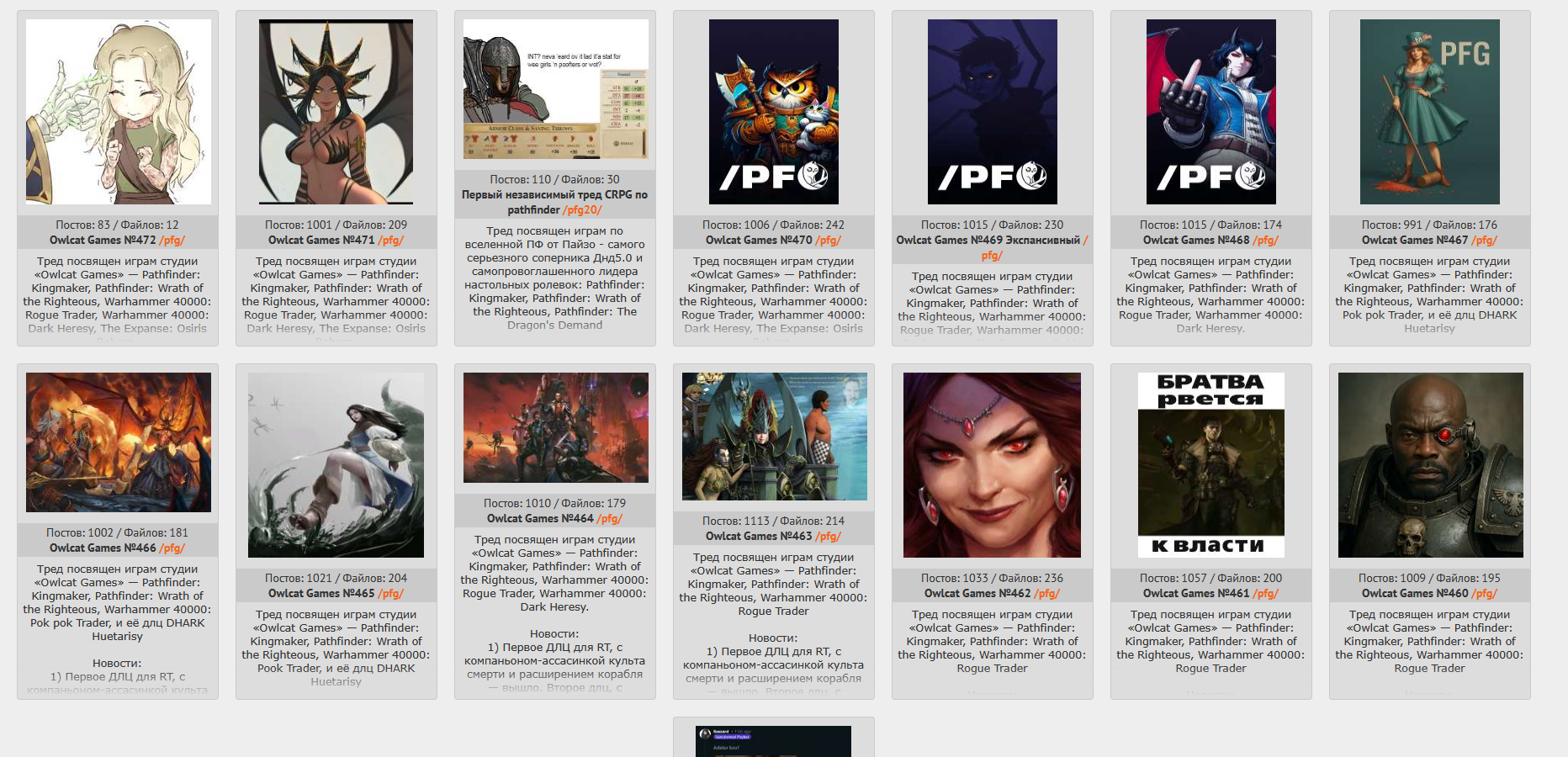Click the /pfg/ tag of Owlcat Games №471
Viewport: 1568px width, 757px height.
[391, 240]
